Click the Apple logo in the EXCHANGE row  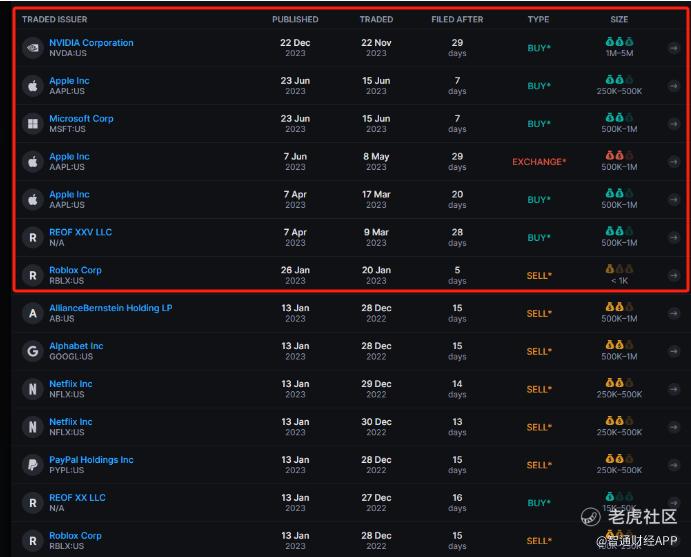tap(33, 161)
